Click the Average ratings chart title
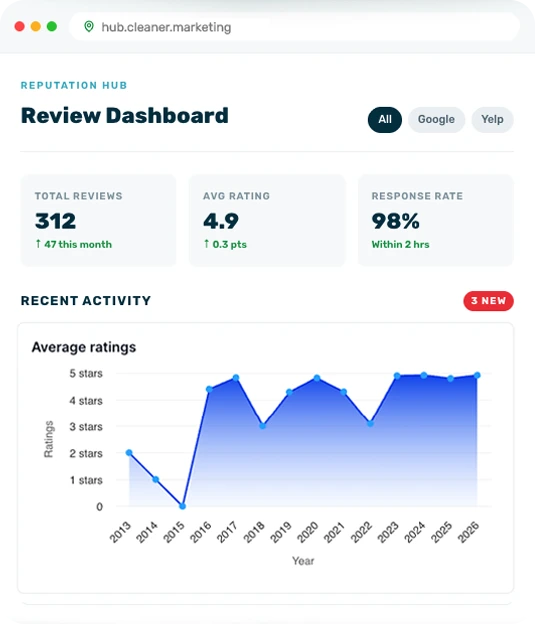 point(84,347)
